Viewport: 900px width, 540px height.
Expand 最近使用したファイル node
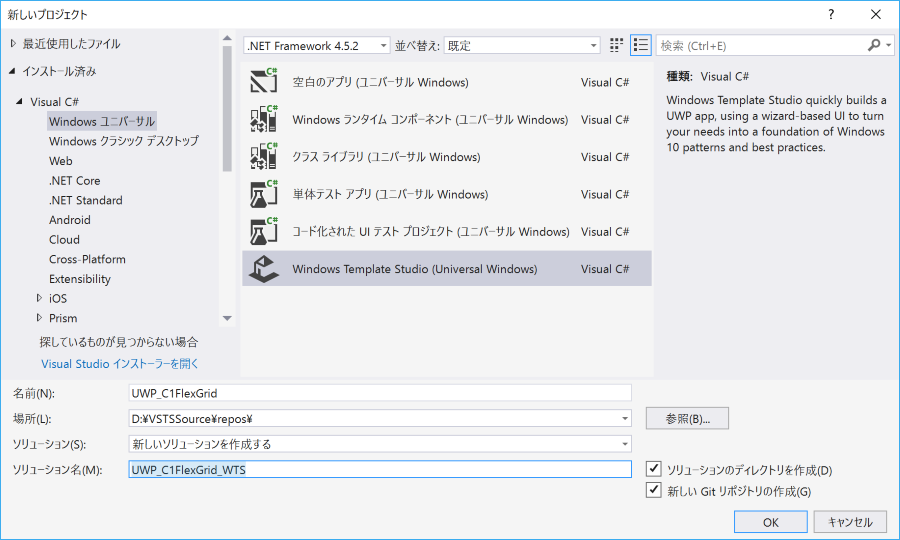(13, 44)
